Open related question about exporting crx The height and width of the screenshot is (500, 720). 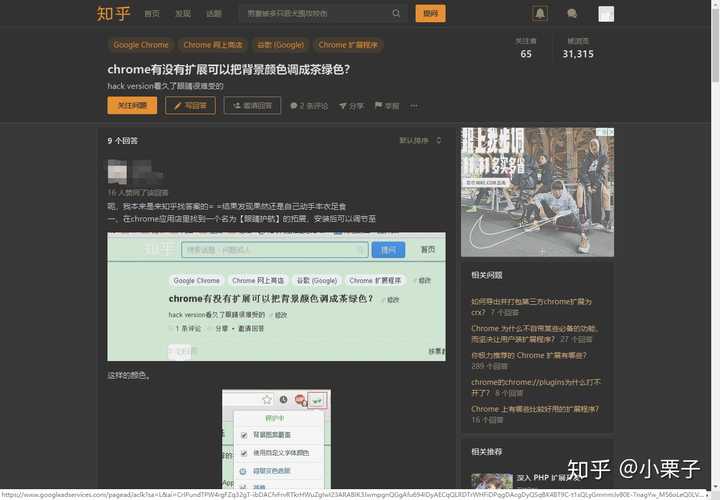click(x=531, y=307)
